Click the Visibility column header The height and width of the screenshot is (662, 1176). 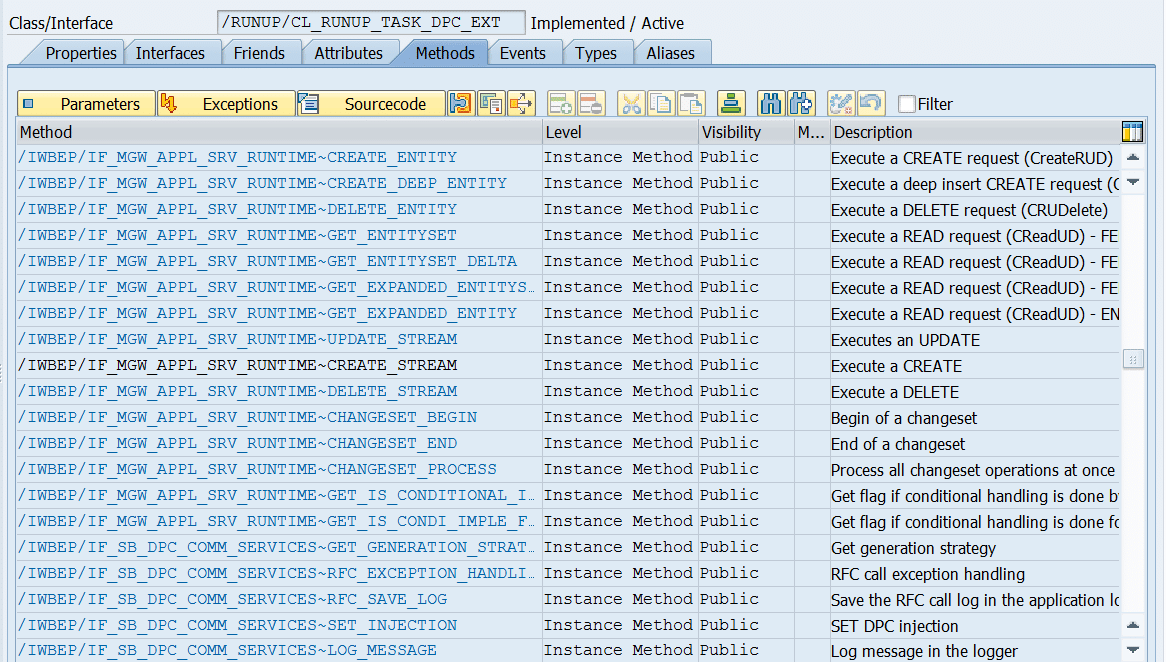coord(731,132)
